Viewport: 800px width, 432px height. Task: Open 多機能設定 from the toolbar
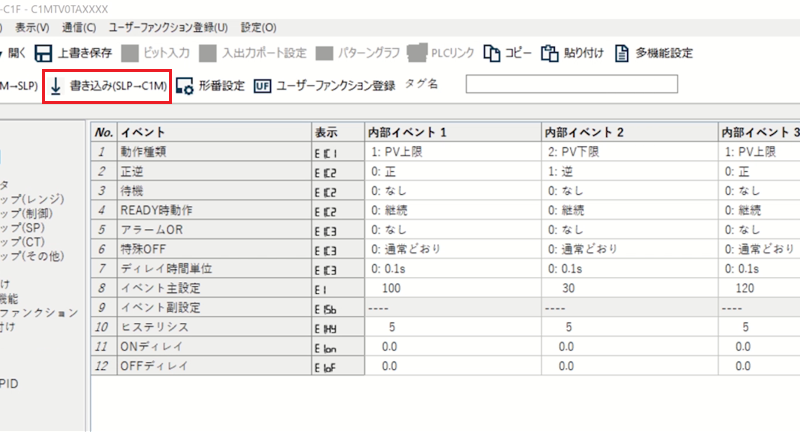pos(622,53)
